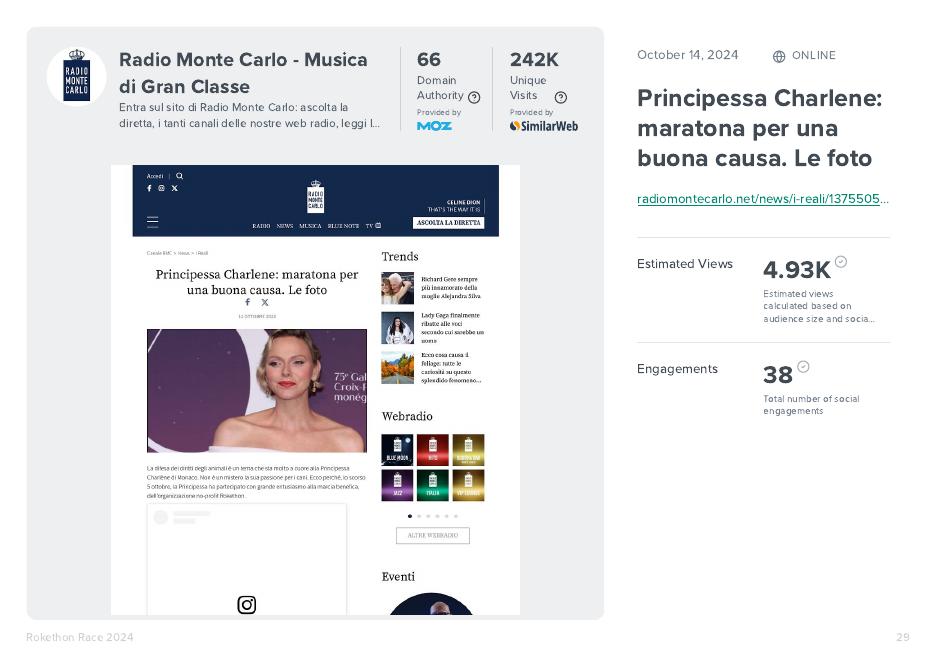Image resolution: width=937 pixels, height=663 pixels.
Task: Click the SimilarWeb provider logo
Action: (x=544, y=126)
